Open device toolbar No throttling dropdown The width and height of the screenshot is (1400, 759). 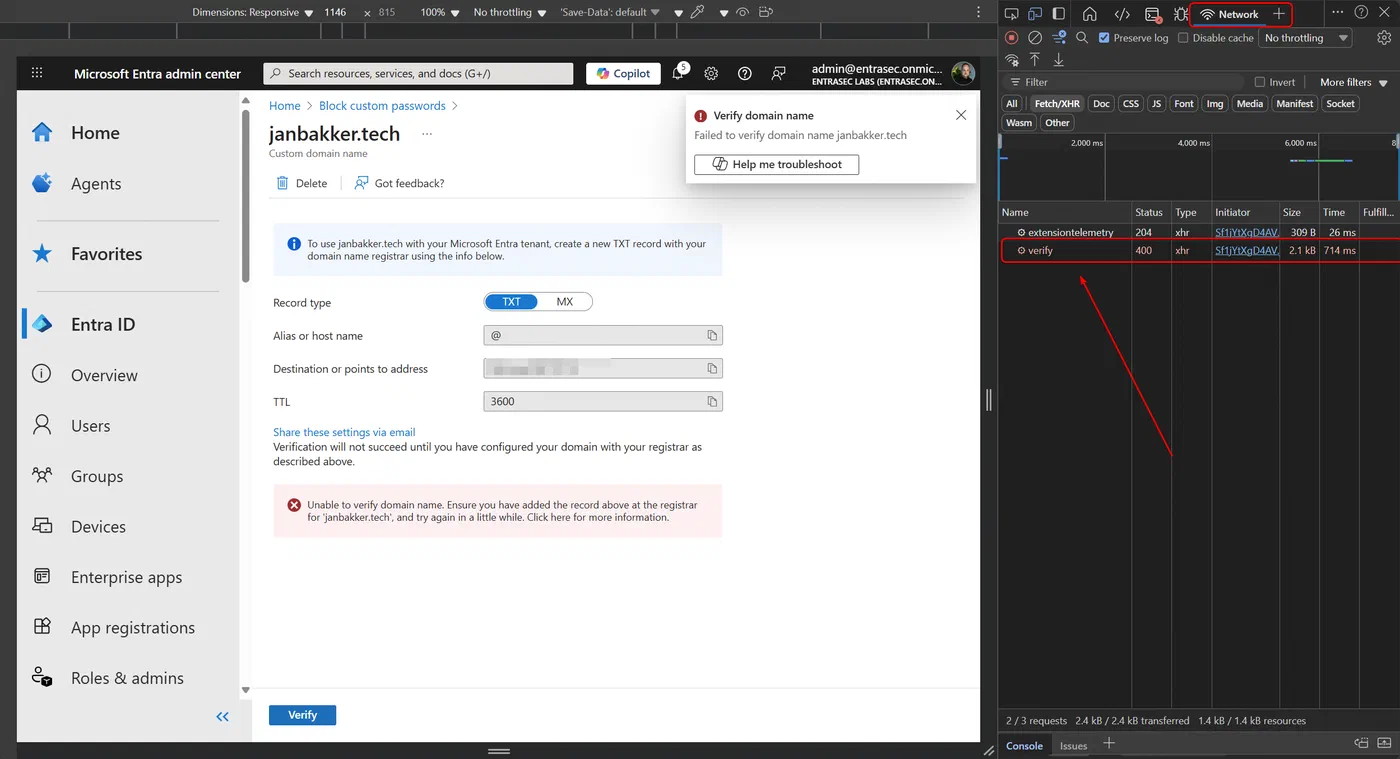510,12
